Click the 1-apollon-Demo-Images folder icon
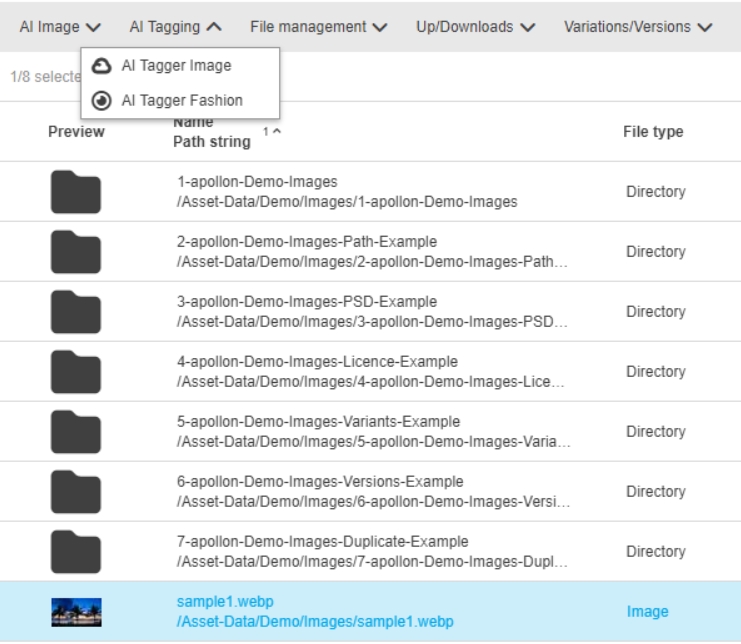741x644 pixels. click(76, 192)
